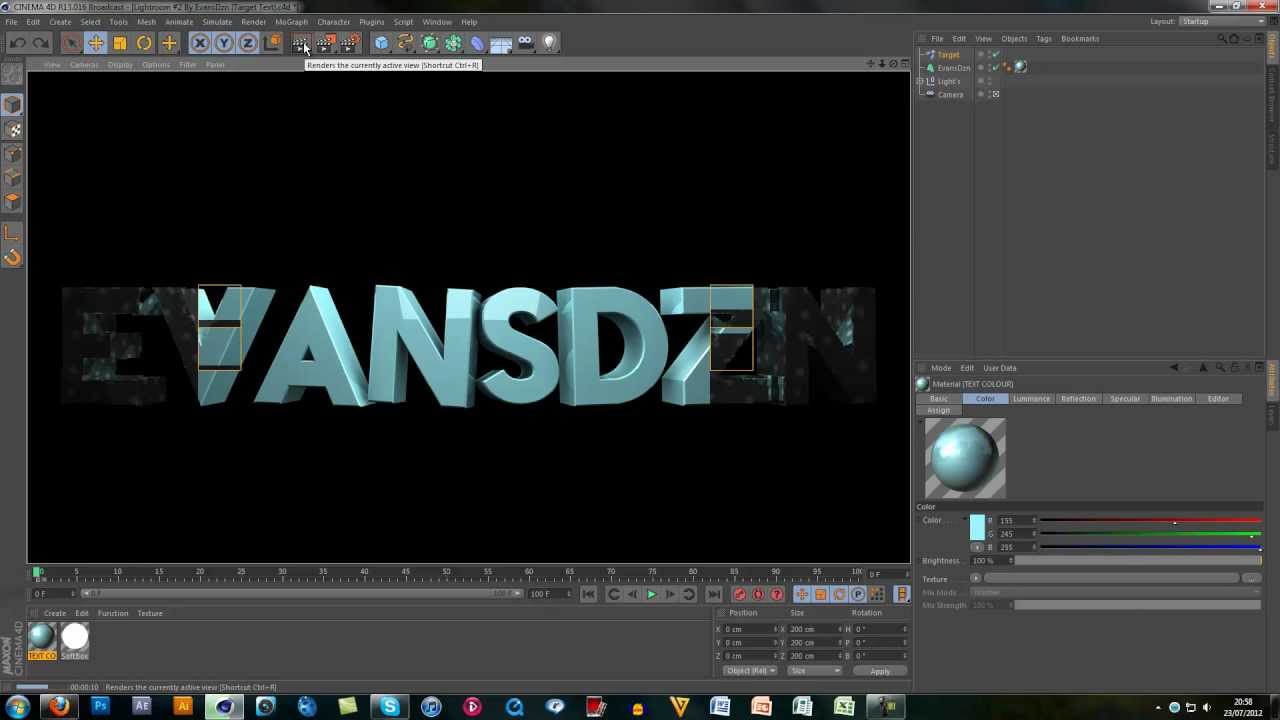The width and height of the screenshot is (1280, 720).
Task: Adjust the Brightness slider bar
Action: point(1138,561)
